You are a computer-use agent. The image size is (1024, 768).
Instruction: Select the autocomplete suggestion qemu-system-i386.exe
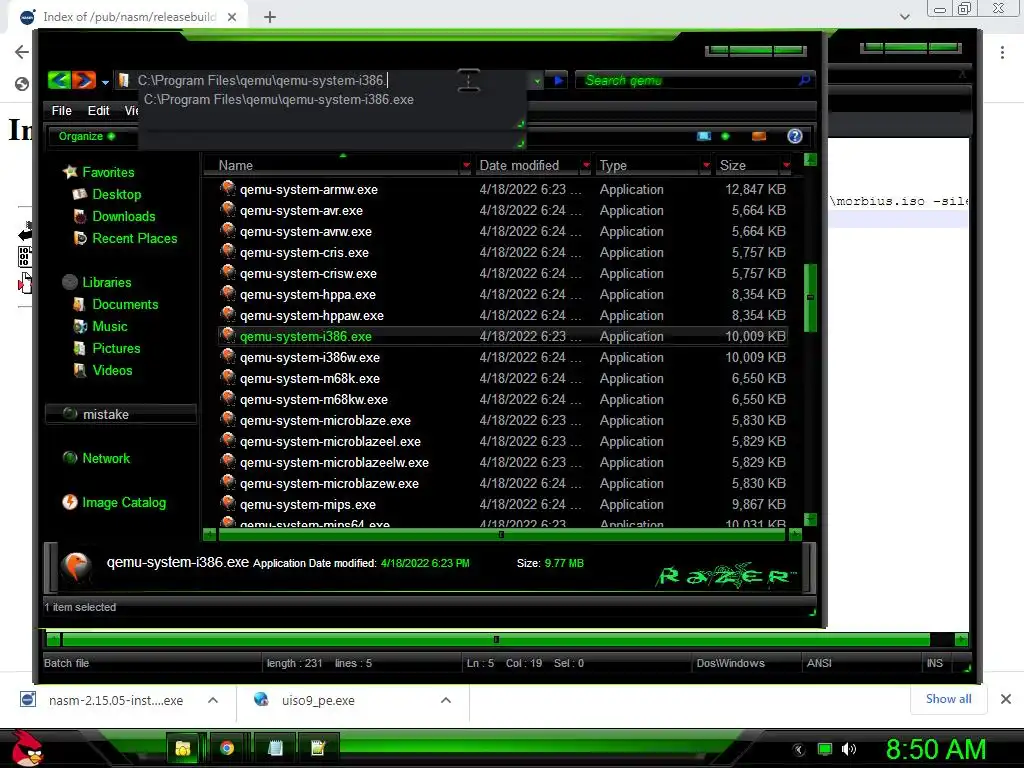point(279,100)
